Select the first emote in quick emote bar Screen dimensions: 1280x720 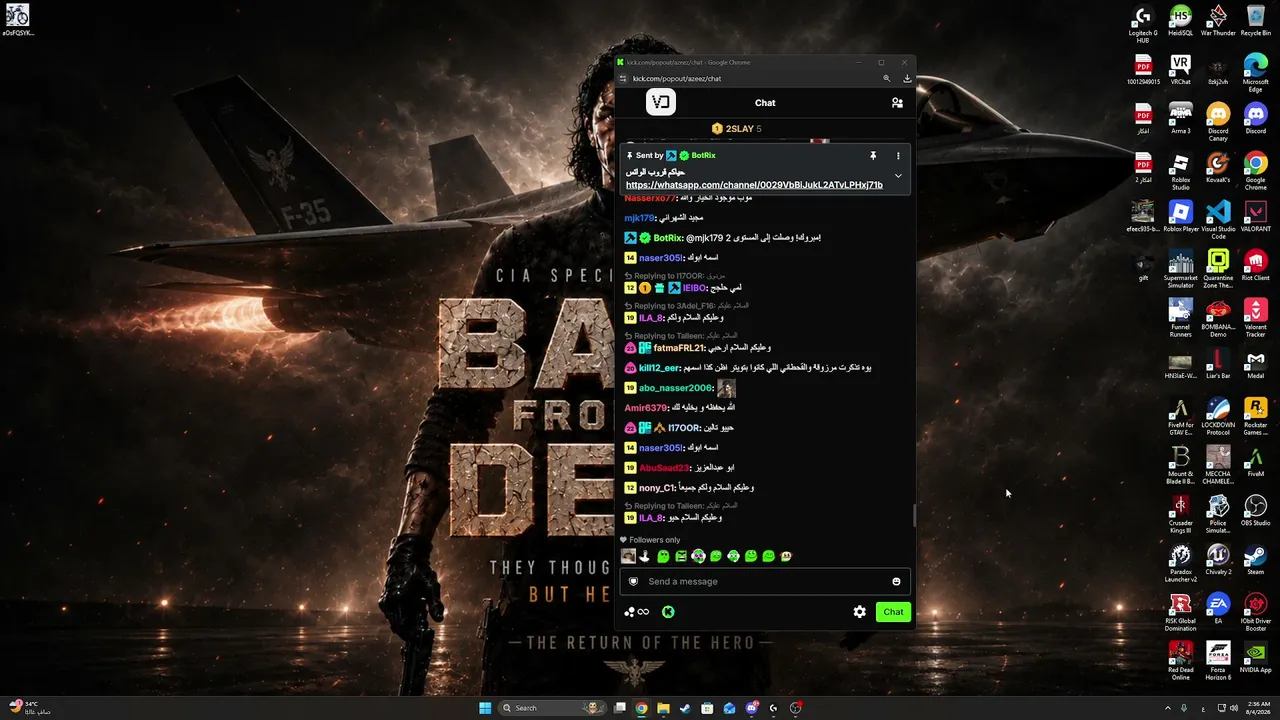[628, 556]
